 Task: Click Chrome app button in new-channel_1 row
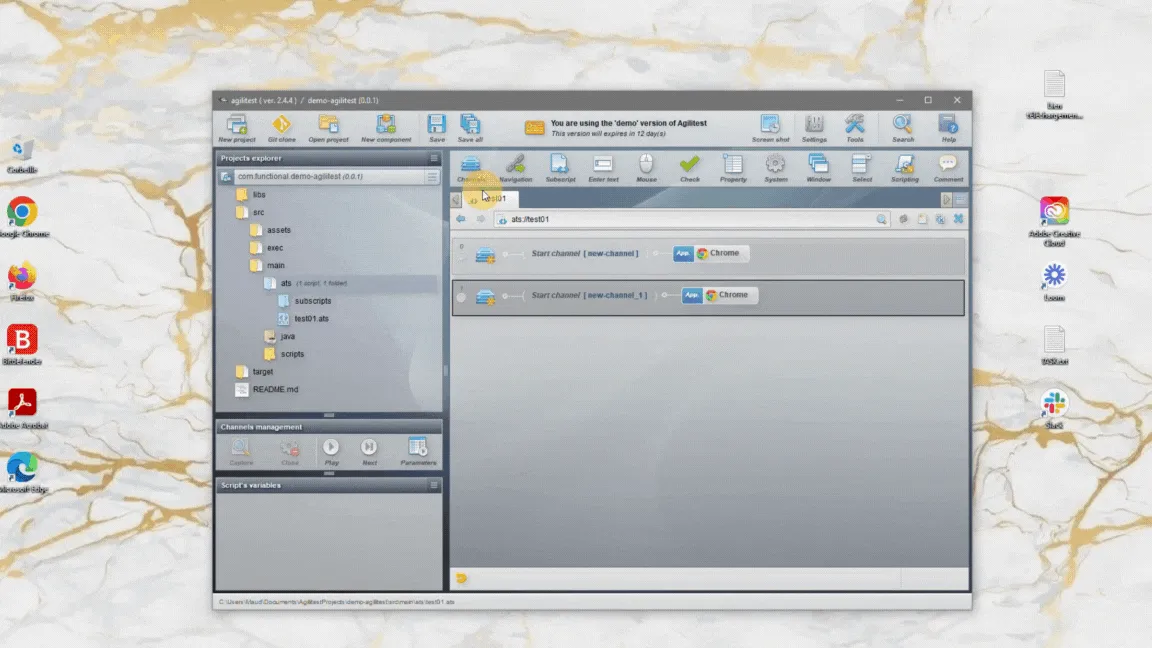(x=720, y=295)
